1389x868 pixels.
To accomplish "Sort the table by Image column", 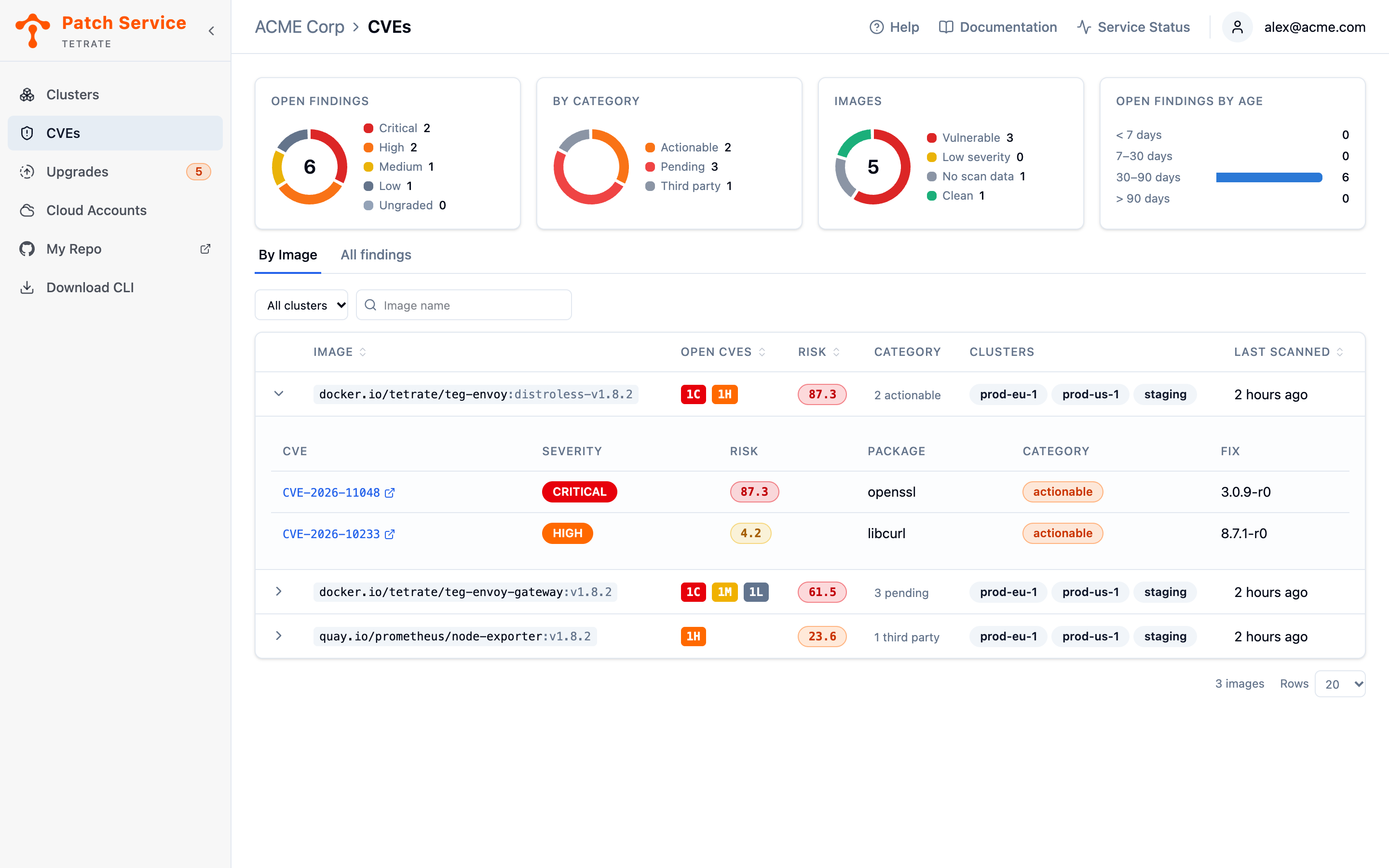I will pos(363,352).
